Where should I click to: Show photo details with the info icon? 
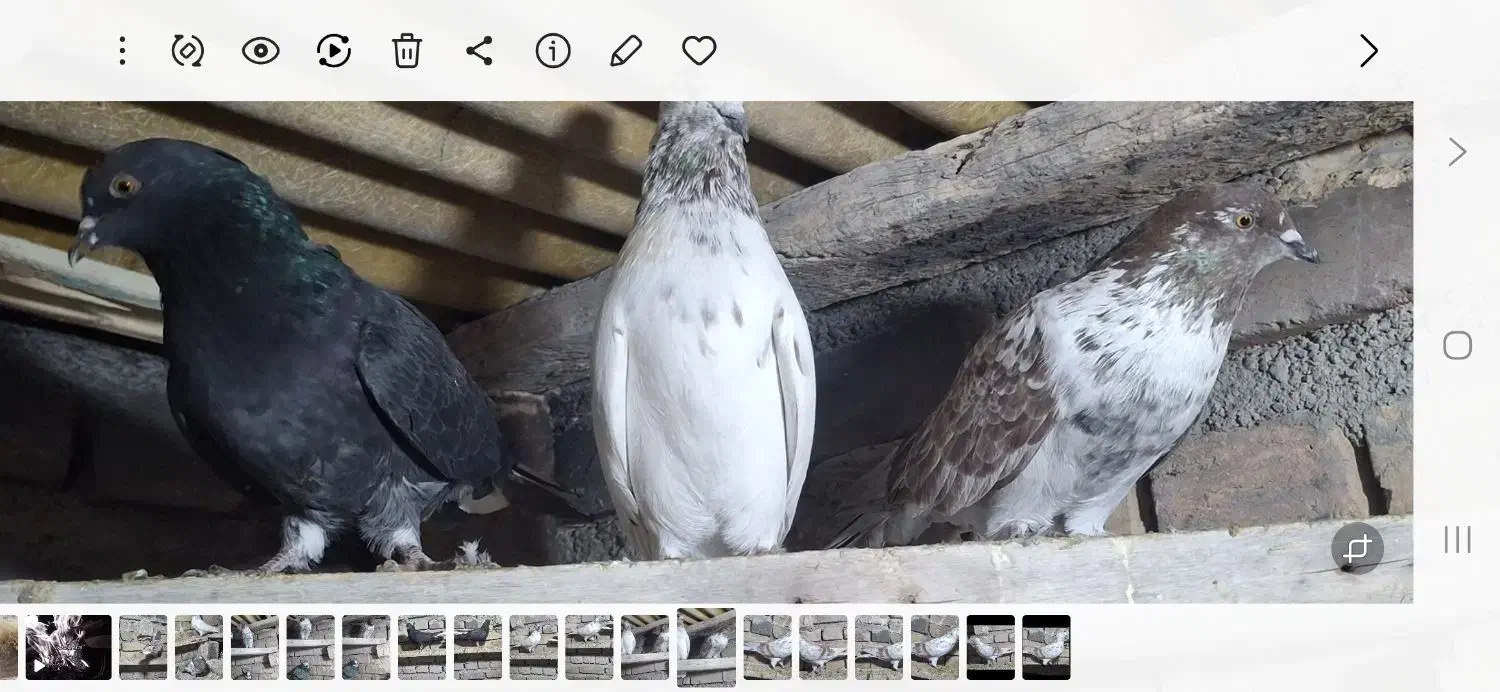click(553, 51)
